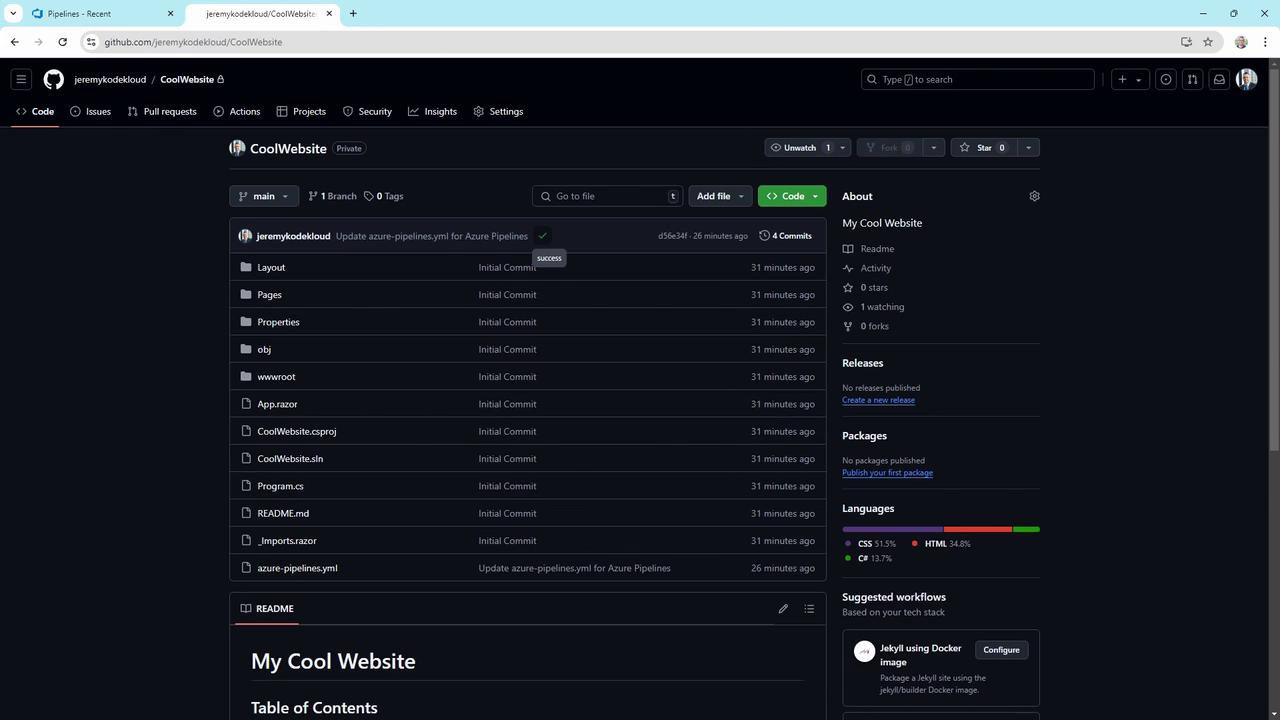Open the create new plus dropdown
The width and height of the screenshot is (1280, 720).
[x=1130, y=79]
